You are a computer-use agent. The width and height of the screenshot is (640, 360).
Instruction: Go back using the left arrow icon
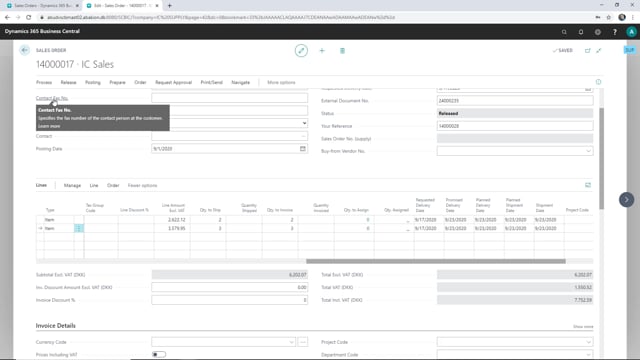click(24, 50)
